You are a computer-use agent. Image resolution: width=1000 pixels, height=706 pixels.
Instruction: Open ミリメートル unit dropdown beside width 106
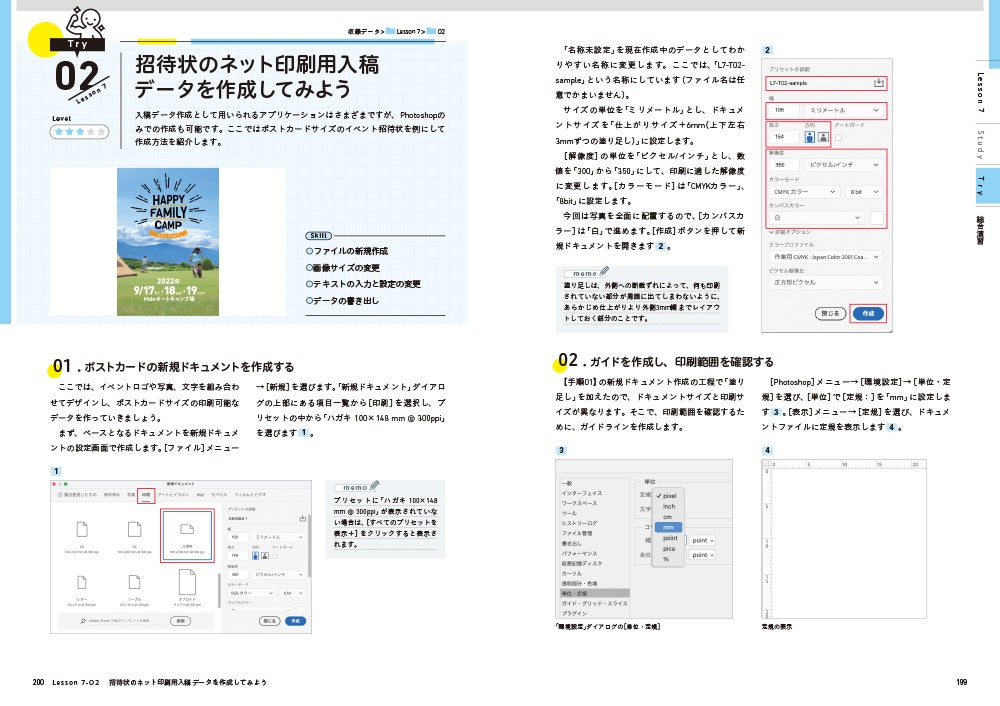tap(844, 110)
